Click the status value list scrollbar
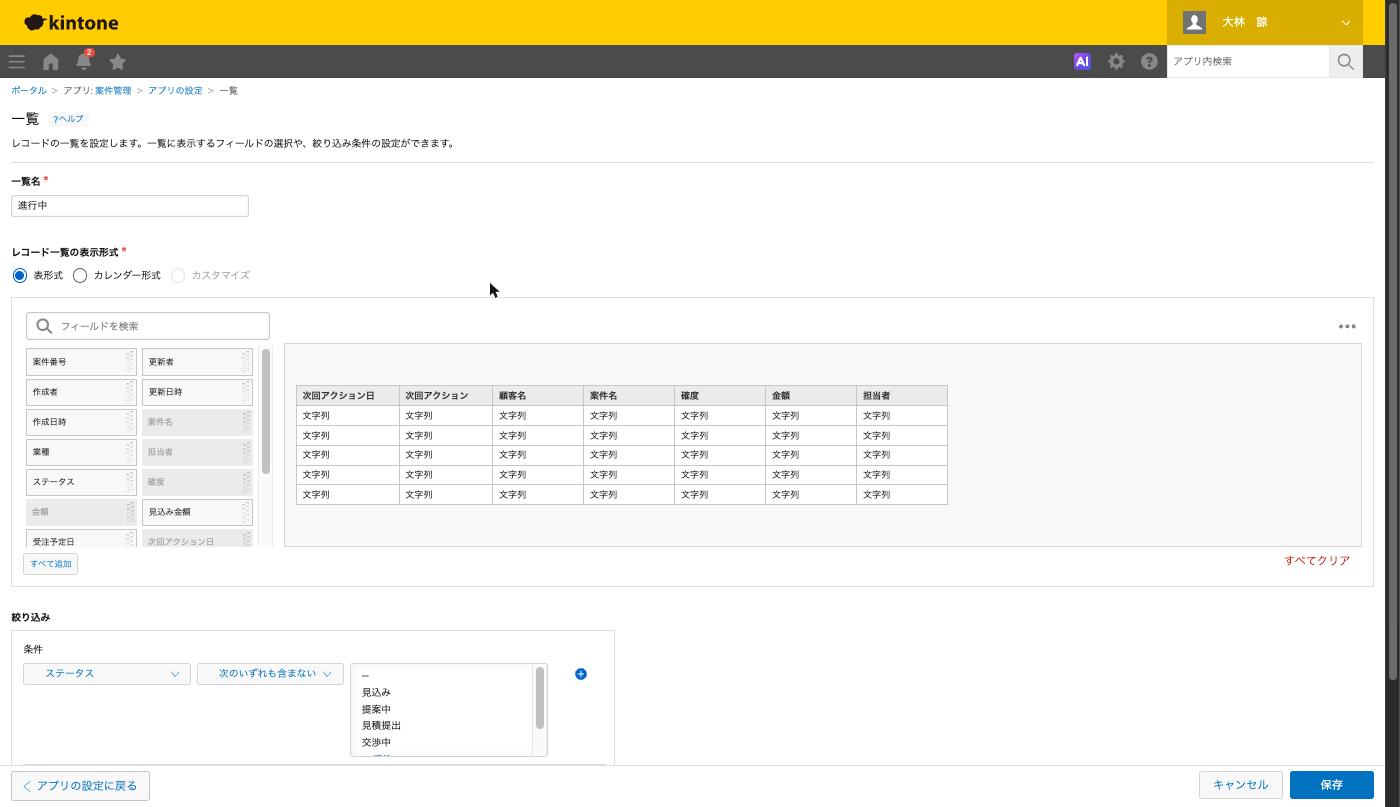This screenshot has width=1400, height=807. click(541, 698)
